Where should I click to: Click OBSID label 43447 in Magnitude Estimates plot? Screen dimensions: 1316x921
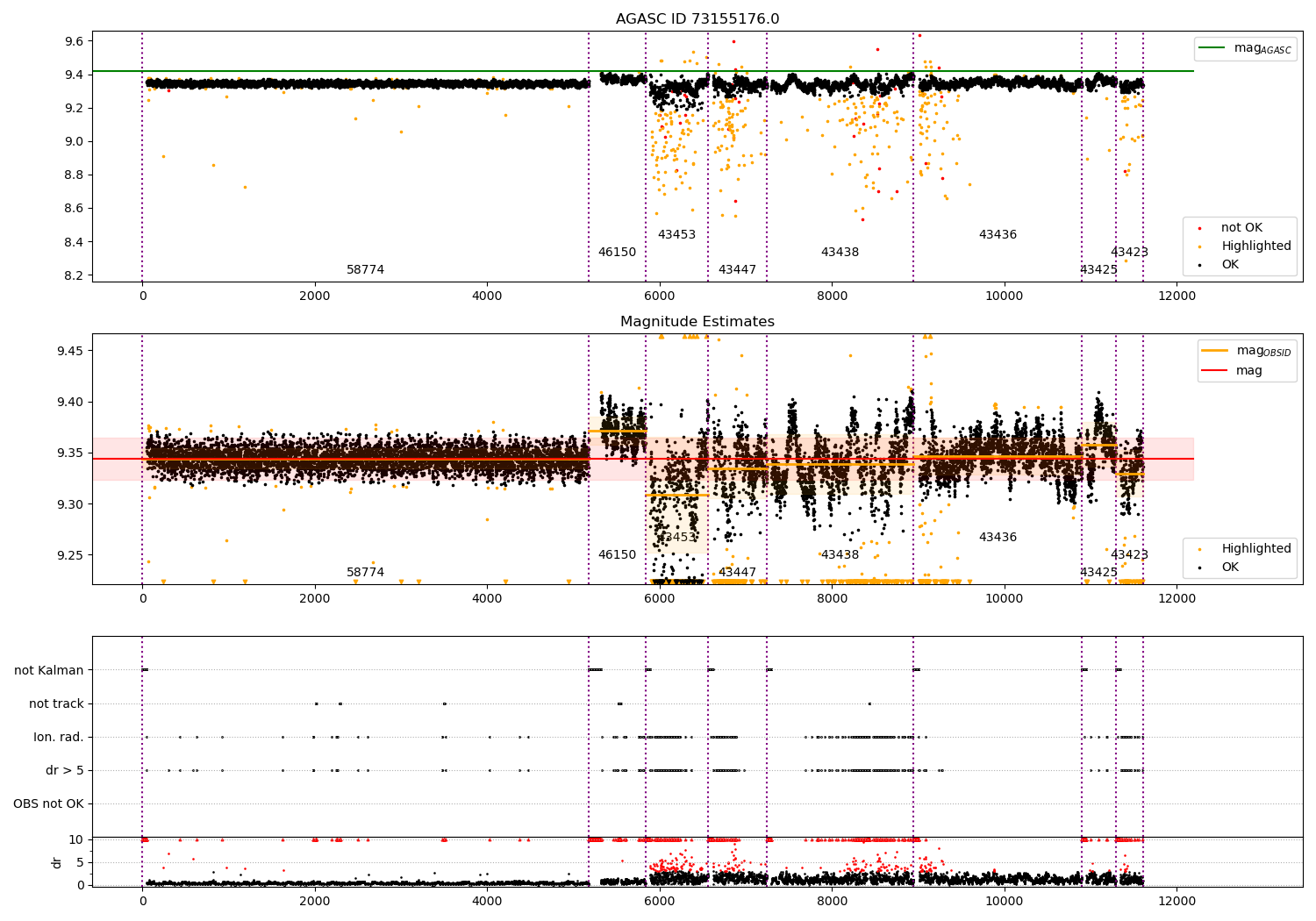[737, 573]
